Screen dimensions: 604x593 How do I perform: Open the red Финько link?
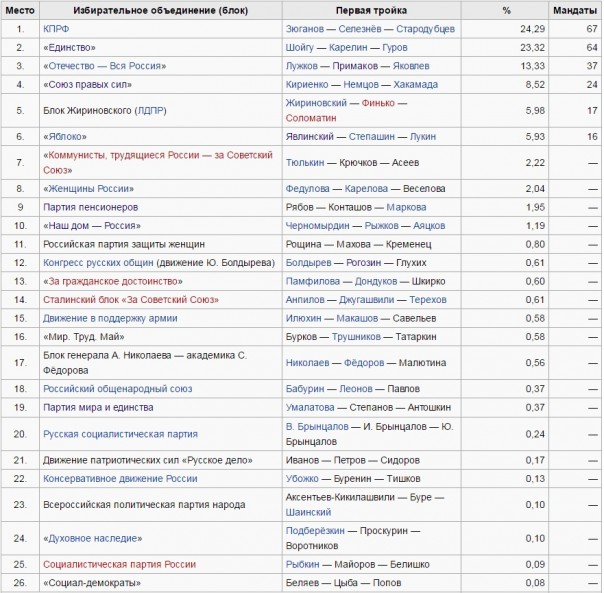pyautogui.click(x=378, y=103)
